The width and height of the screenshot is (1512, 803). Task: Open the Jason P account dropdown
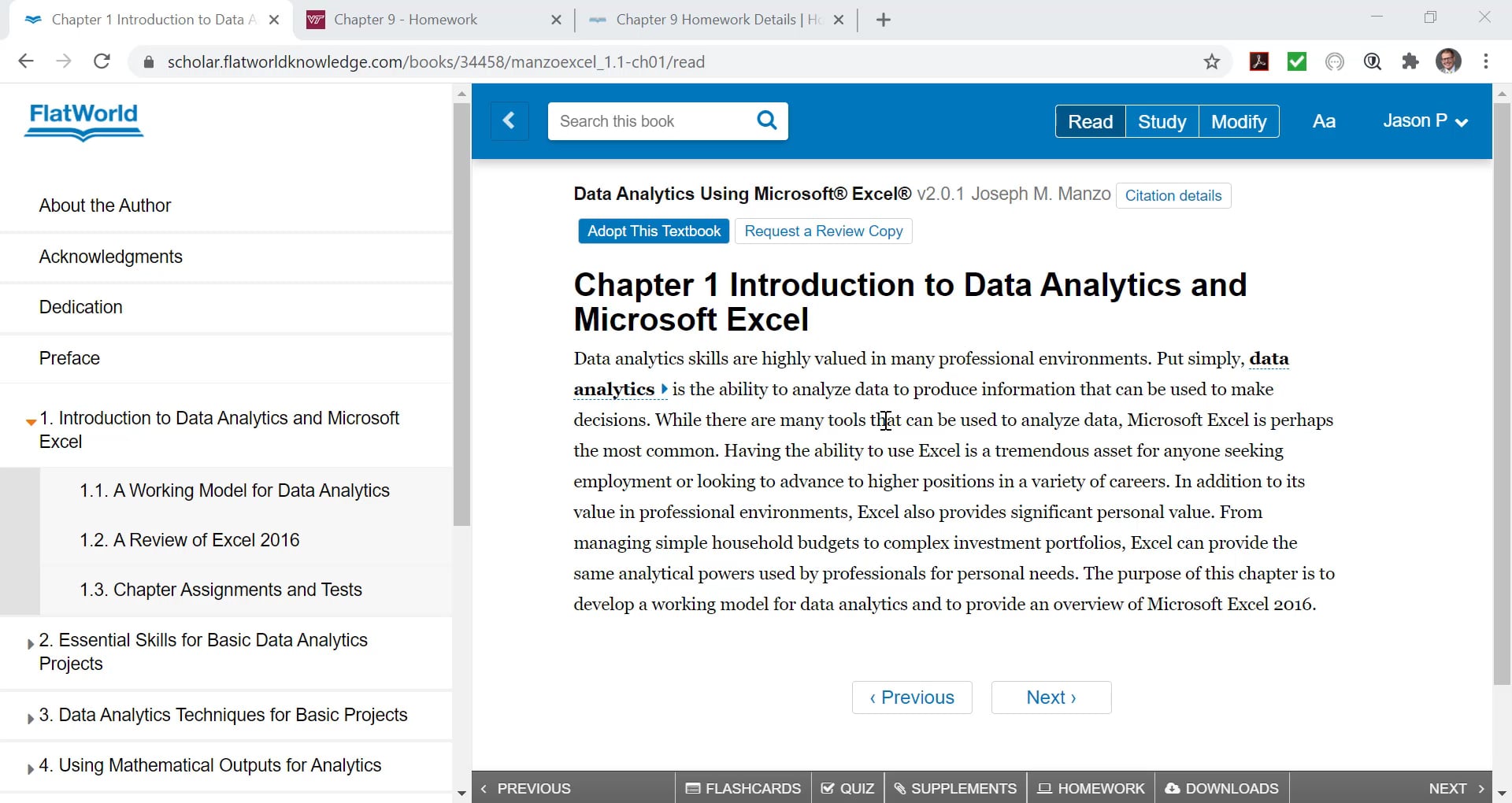tap(1425, 121)
